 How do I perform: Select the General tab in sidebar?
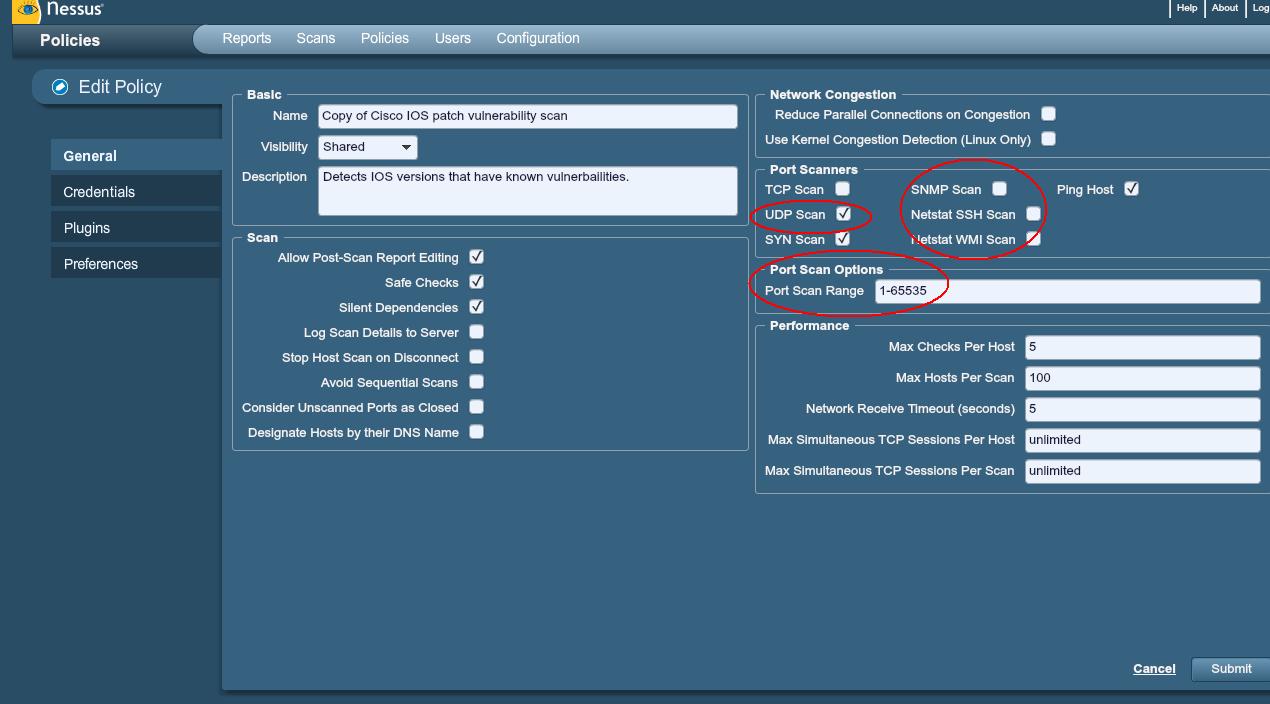pos(136,156)
